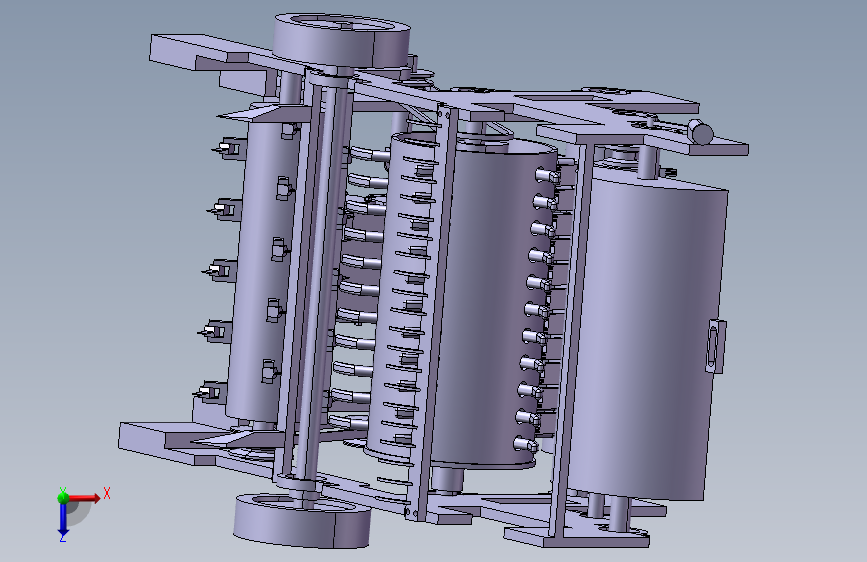Select the top wheel of the model

343,40
